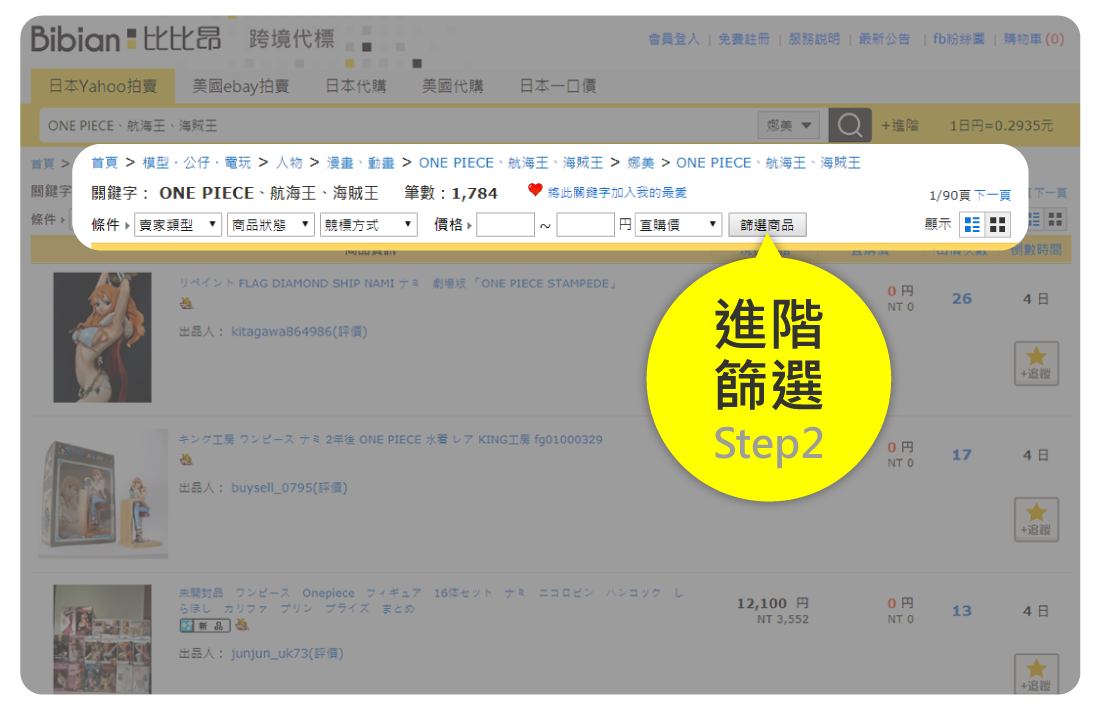Switch to grid view display icon
Image resolution: width=1100 pixels, height=710 pixels.
coord(998,225)
